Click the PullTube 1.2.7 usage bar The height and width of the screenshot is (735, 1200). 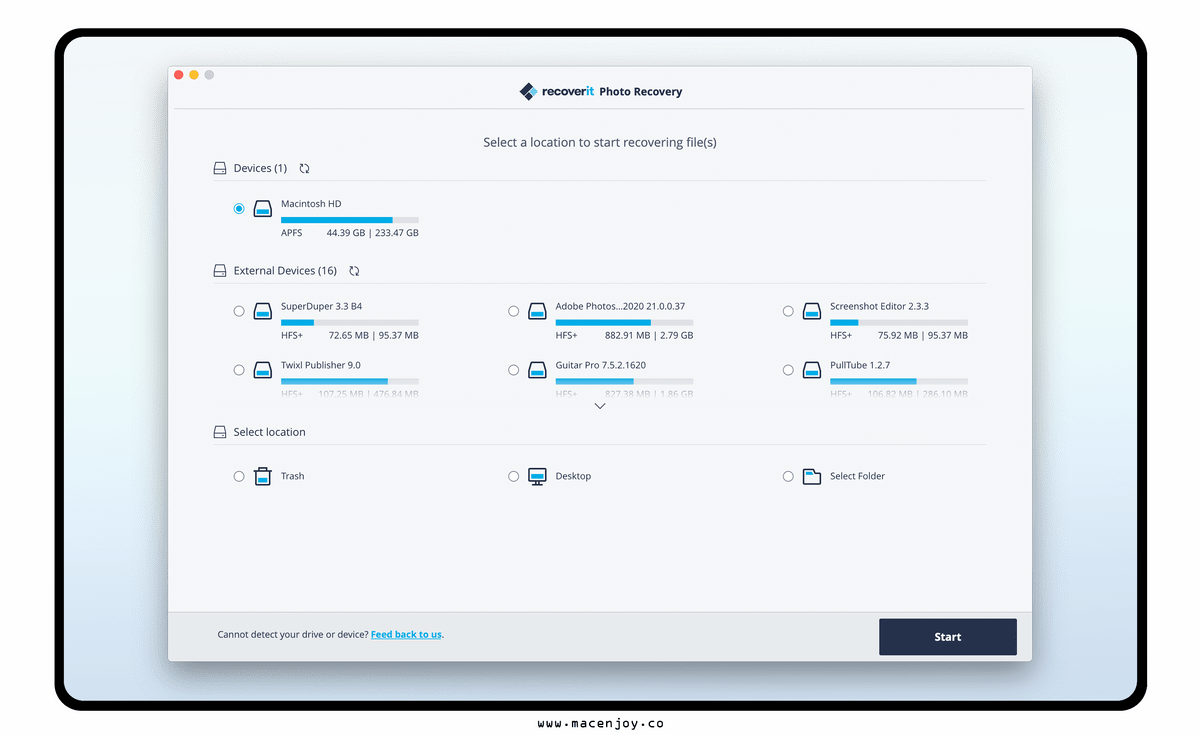point(899,381)
